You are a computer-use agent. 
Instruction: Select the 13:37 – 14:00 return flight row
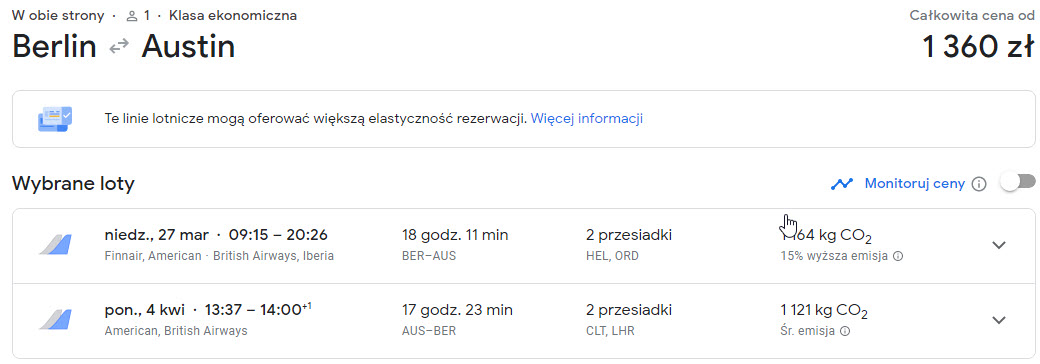click(524, 321)
